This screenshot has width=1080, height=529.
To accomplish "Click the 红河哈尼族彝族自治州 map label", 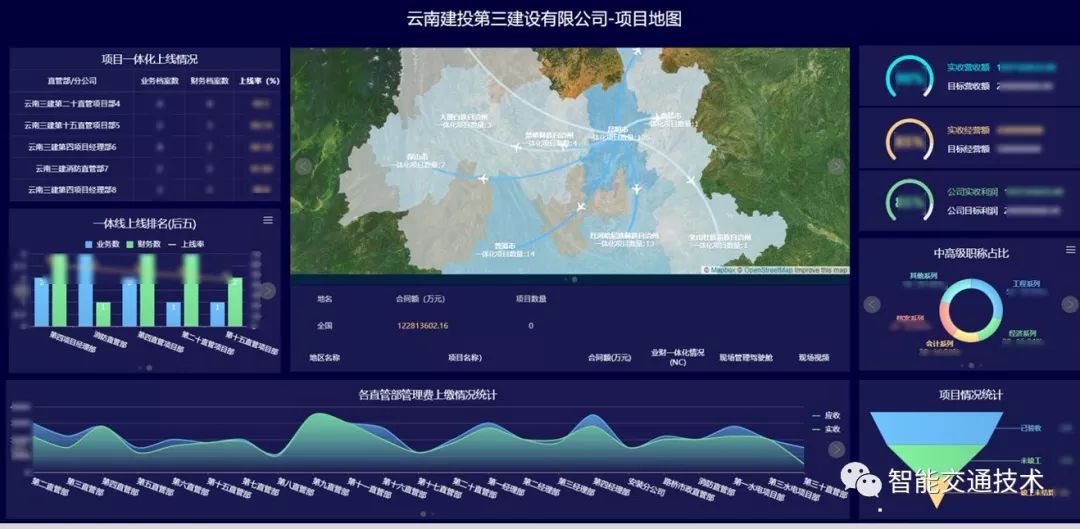I will 625,236.
